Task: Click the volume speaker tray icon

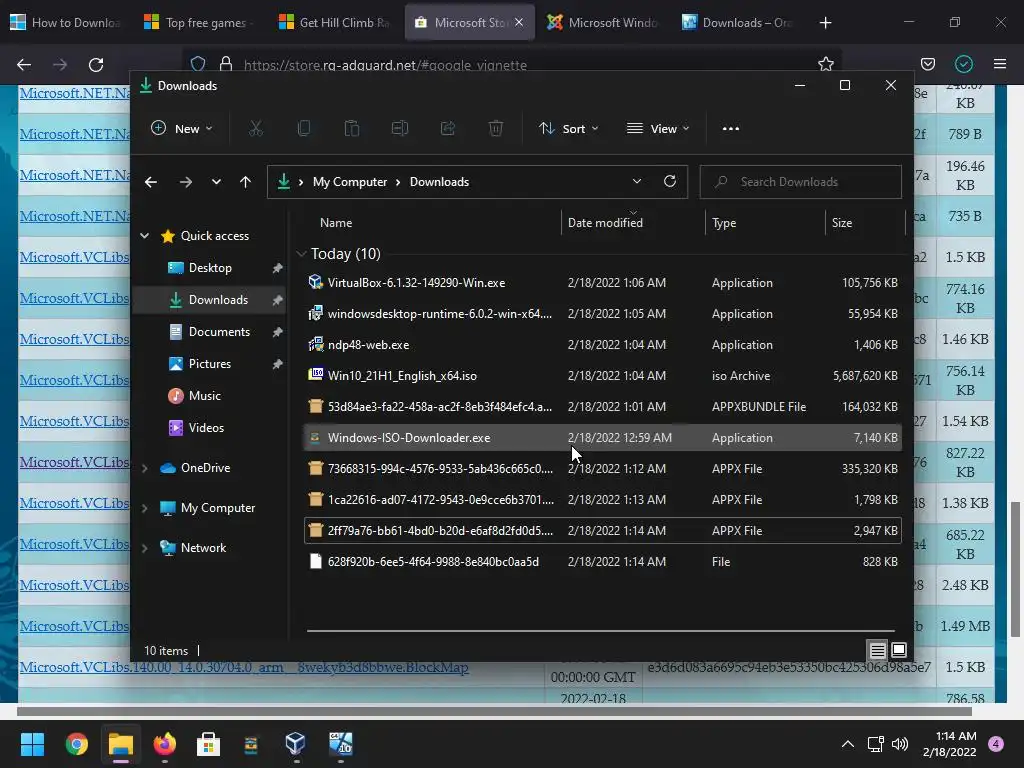Action: 900,744
